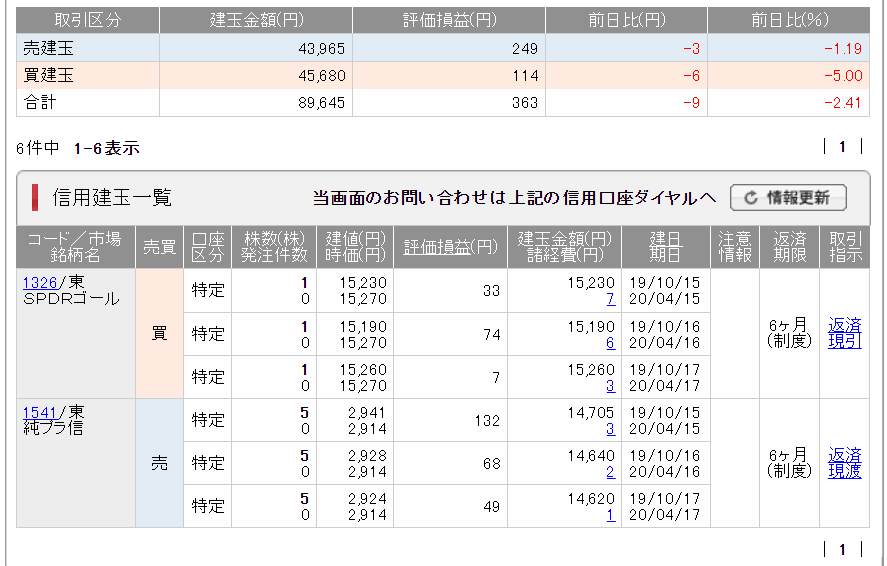The image size is (887, 566).
Task: Open fee link 3 for 14,705 short position
Action: point(610,429)
